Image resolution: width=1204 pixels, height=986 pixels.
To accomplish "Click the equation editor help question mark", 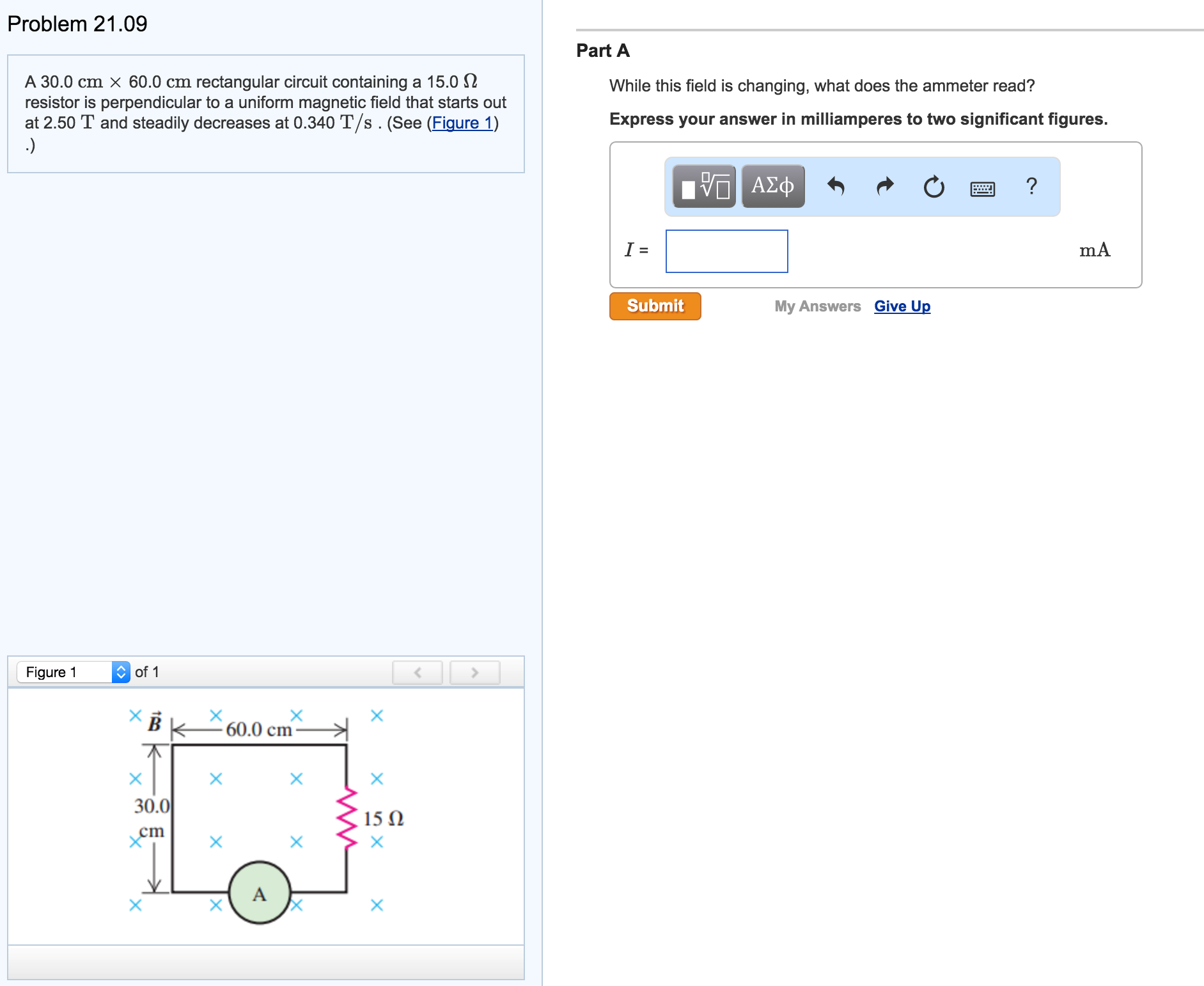I will tap(1031, 186).
